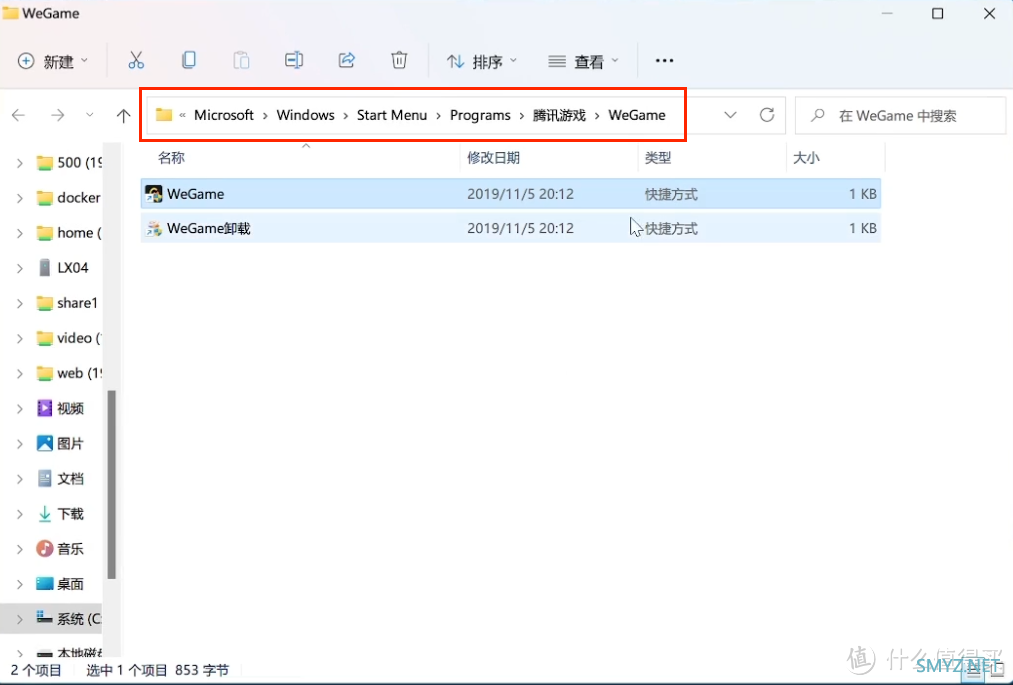This screenshot has width=1013, height=685.
Task: Click the WeGame shortcut icon
Action: [154, 194]
